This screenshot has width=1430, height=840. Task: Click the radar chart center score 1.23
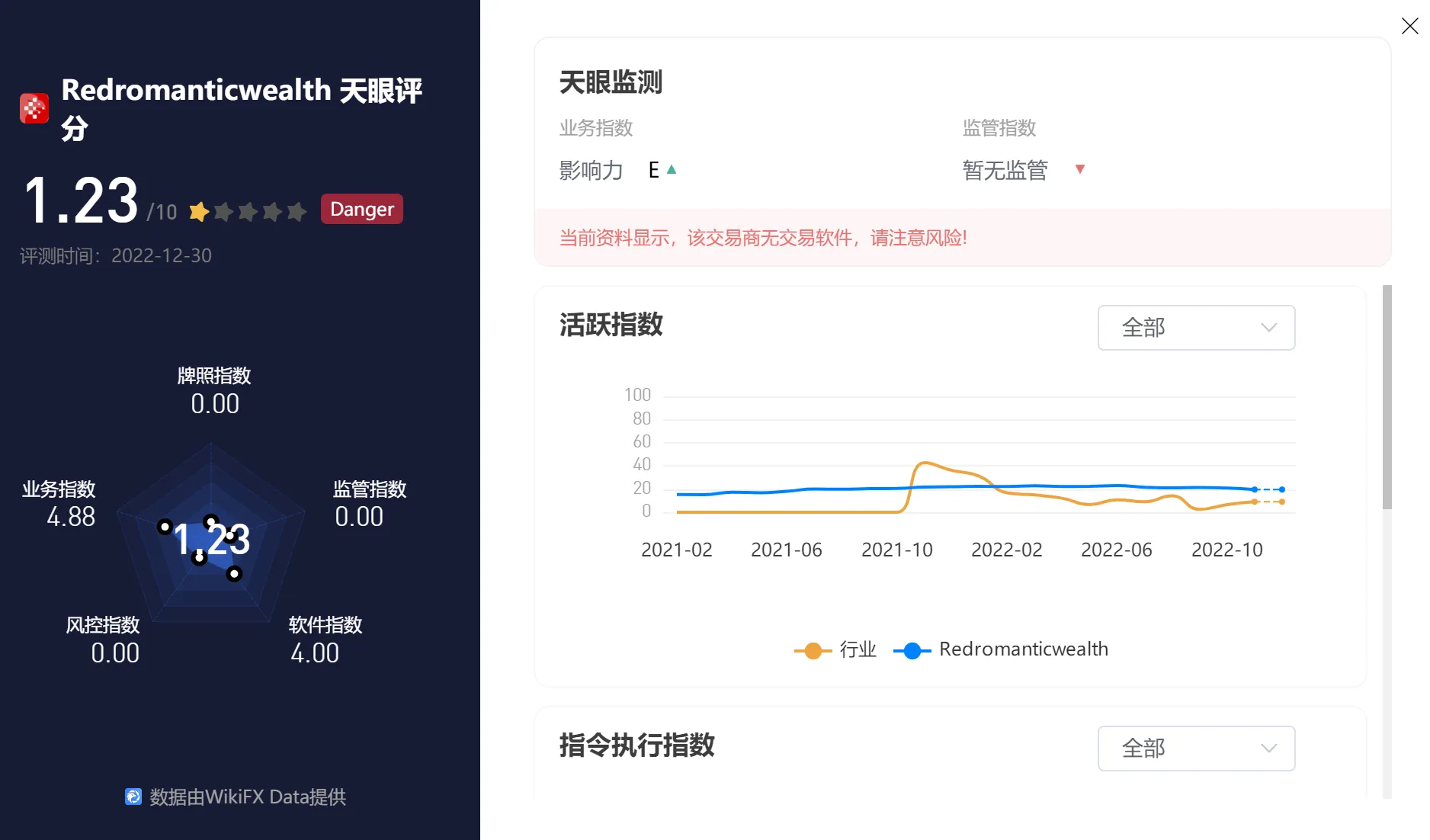point(211,540)
